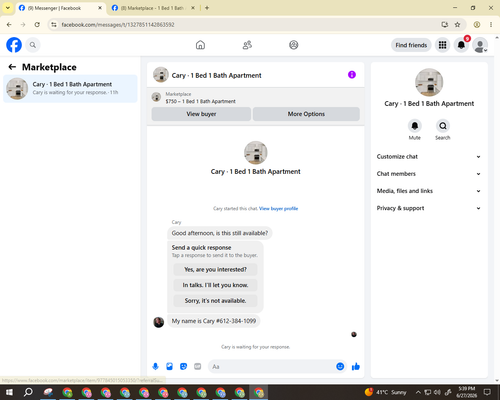Open the taskbar clock showing 5:39 PM
This screenshot has width=500, height=400.
[x=467, y=392]
